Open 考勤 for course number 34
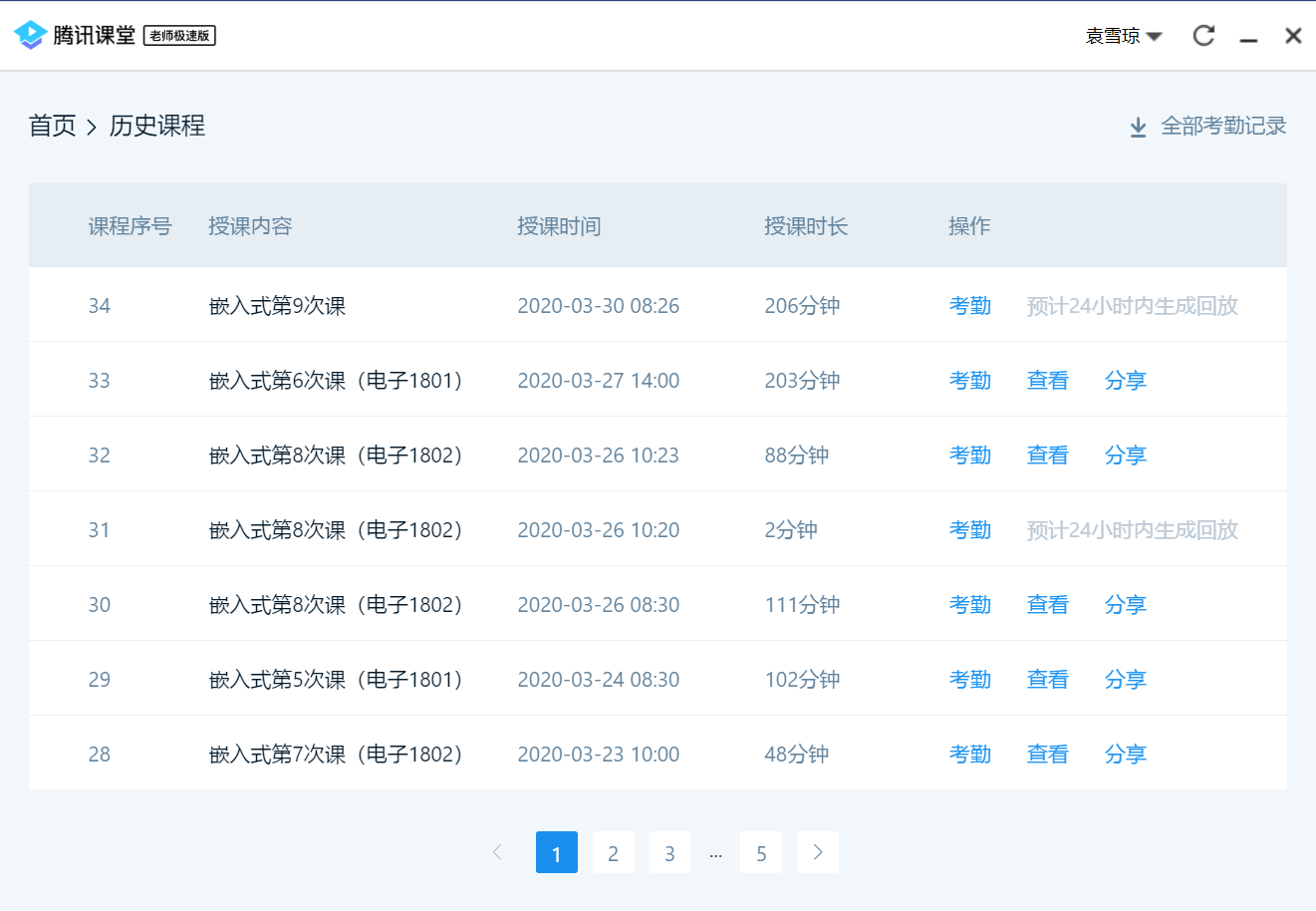The width and height of the screenshot is (1316, 911). [x=969, y=306]
